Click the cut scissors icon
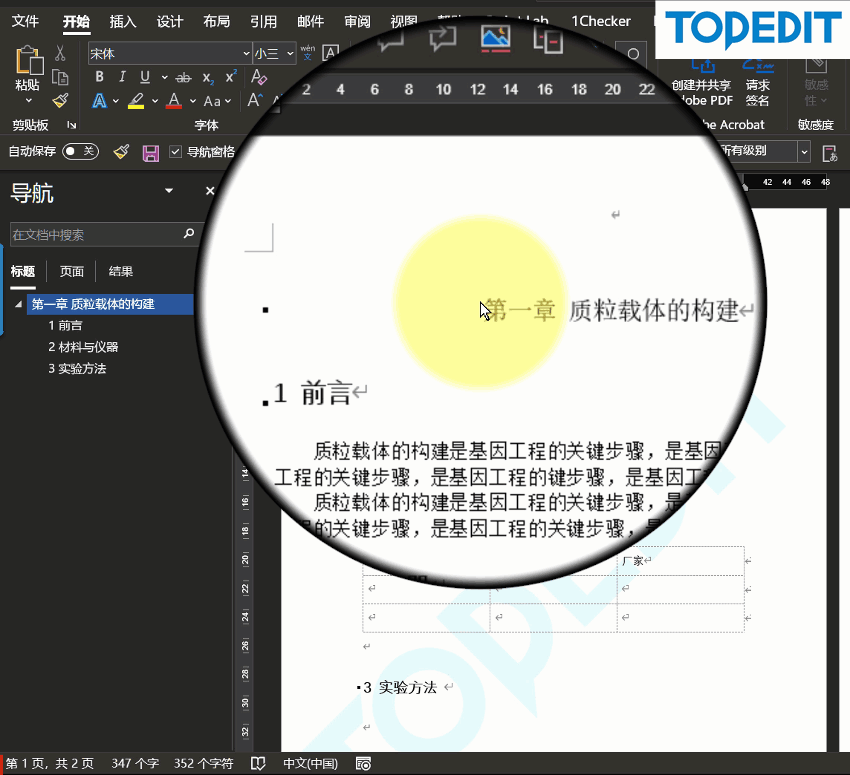 click(60, 53)
